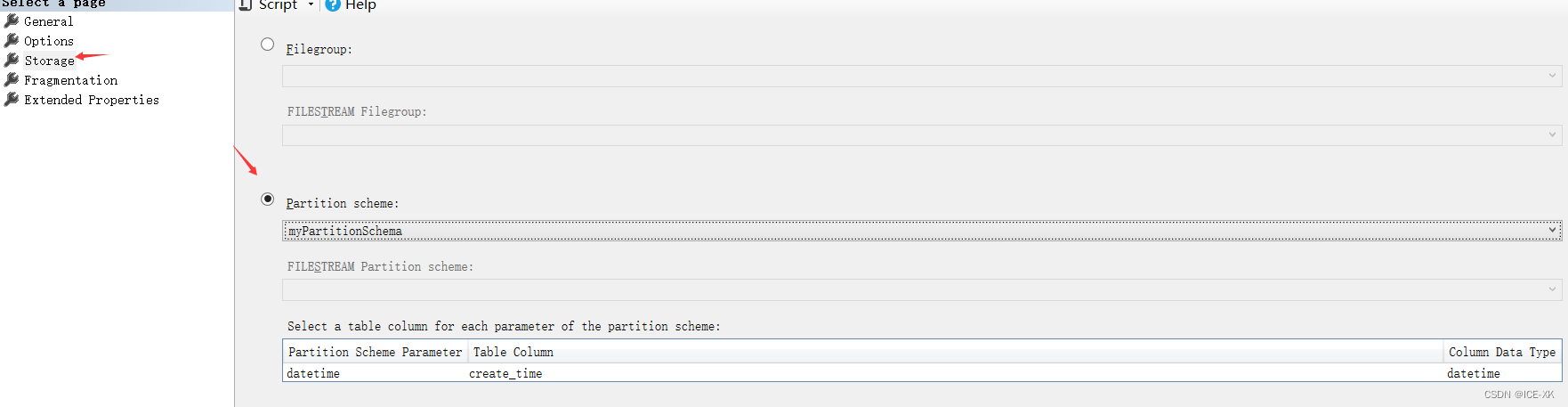Click the Script document icon in toolbar

coord(246,4)
